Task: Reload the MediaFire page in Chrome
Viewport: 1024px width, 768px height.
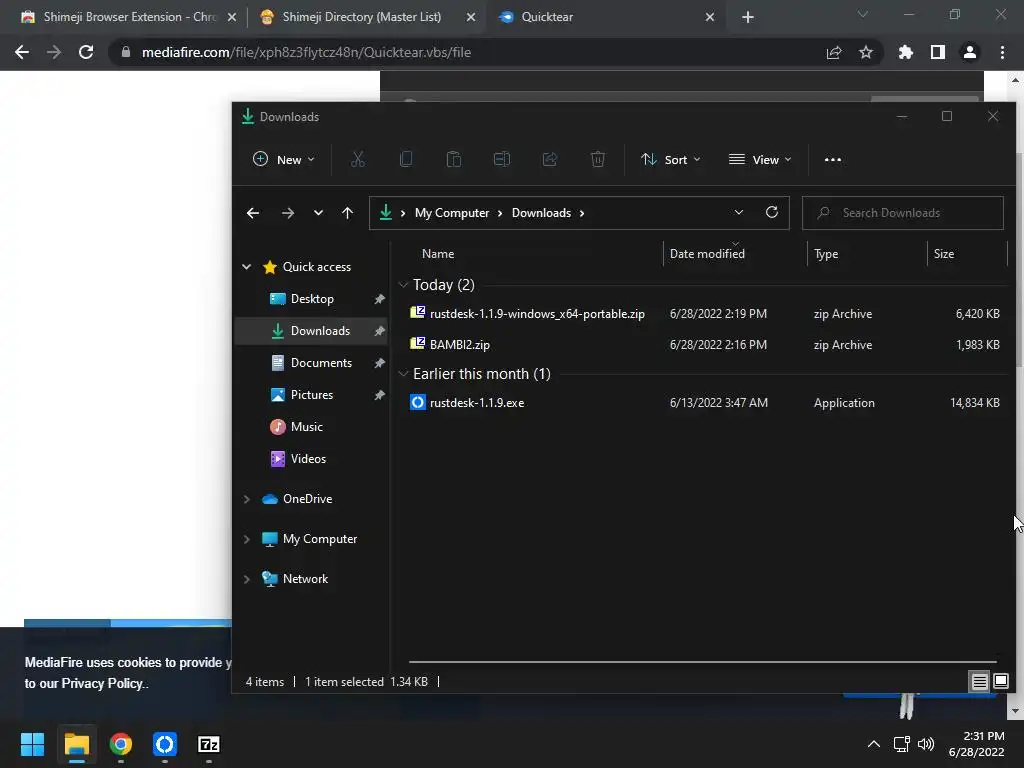Action: (86, 52)
